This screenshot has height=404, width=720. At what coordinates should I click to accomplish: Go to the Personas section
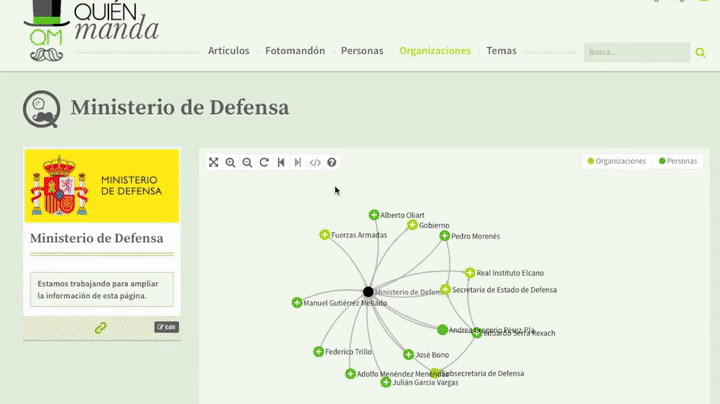tap(361, 51)
